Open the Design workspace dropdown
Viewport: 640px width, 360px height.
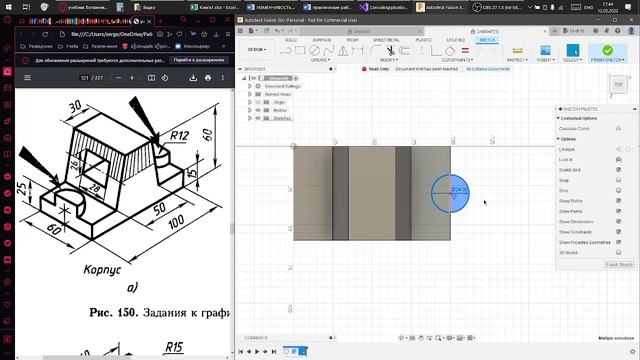pos(257,49)
